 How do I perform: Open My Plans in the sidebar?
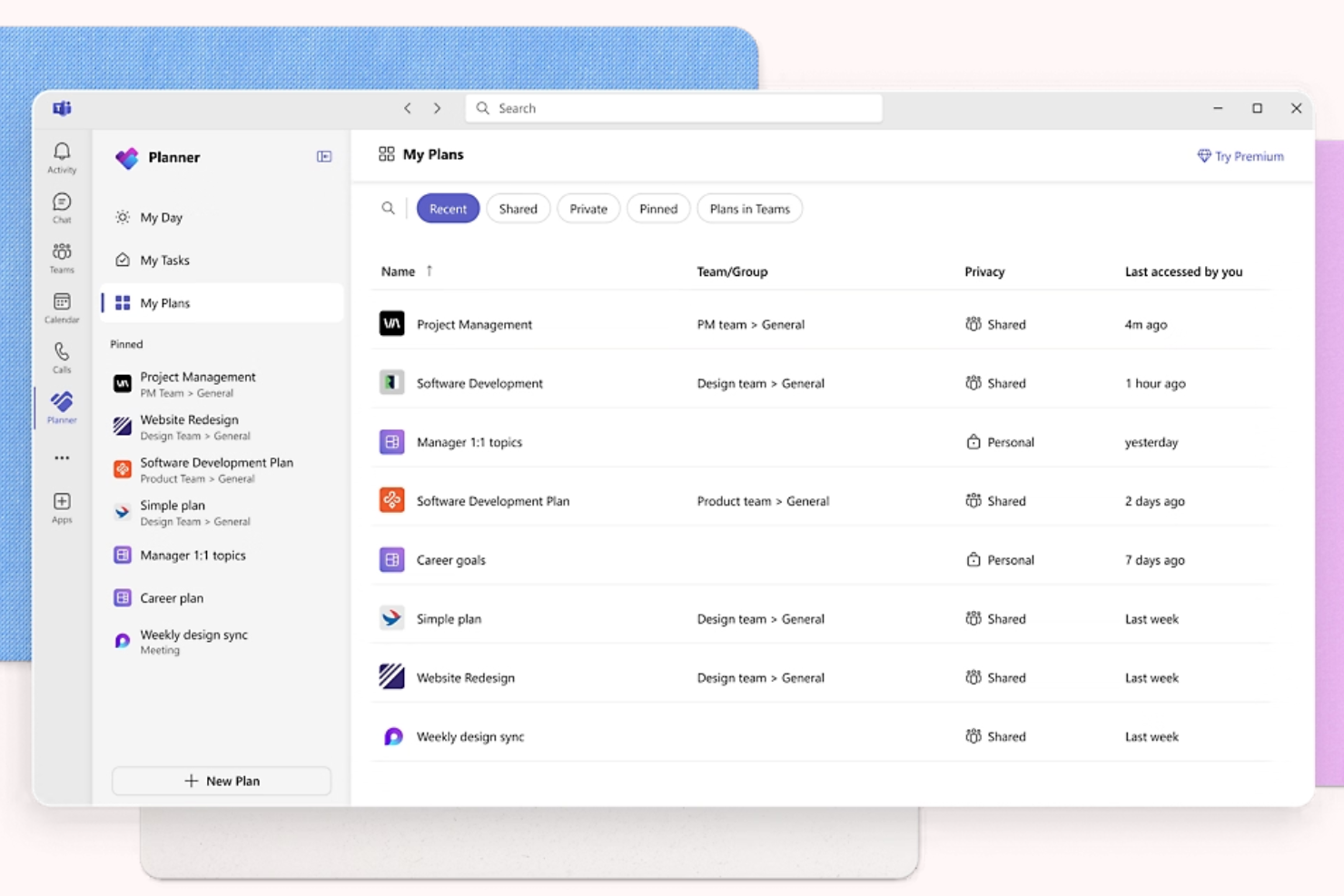(x=222, y=303)
